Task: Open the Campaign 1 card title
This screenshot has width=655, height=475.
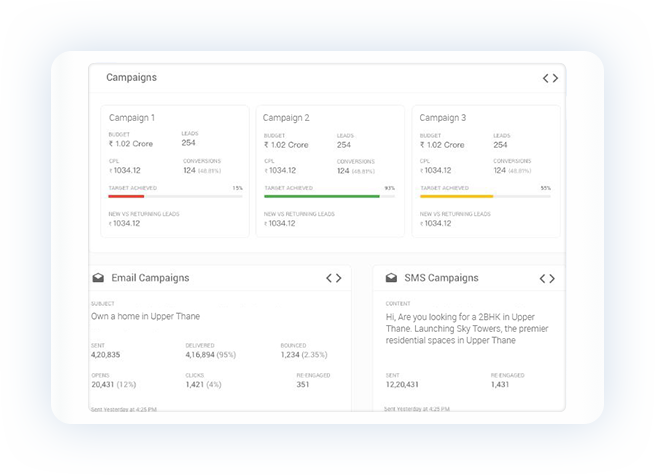Action: 132,118
